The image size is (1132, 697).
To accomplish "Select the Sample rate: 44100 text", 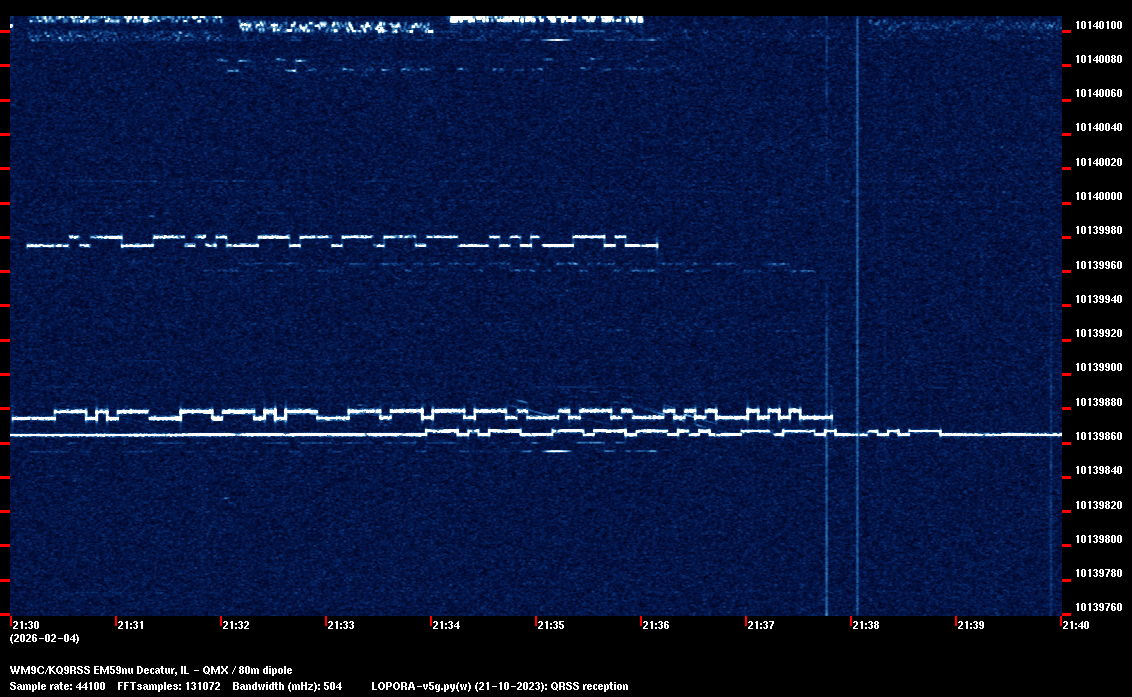I will click(57, 686).
